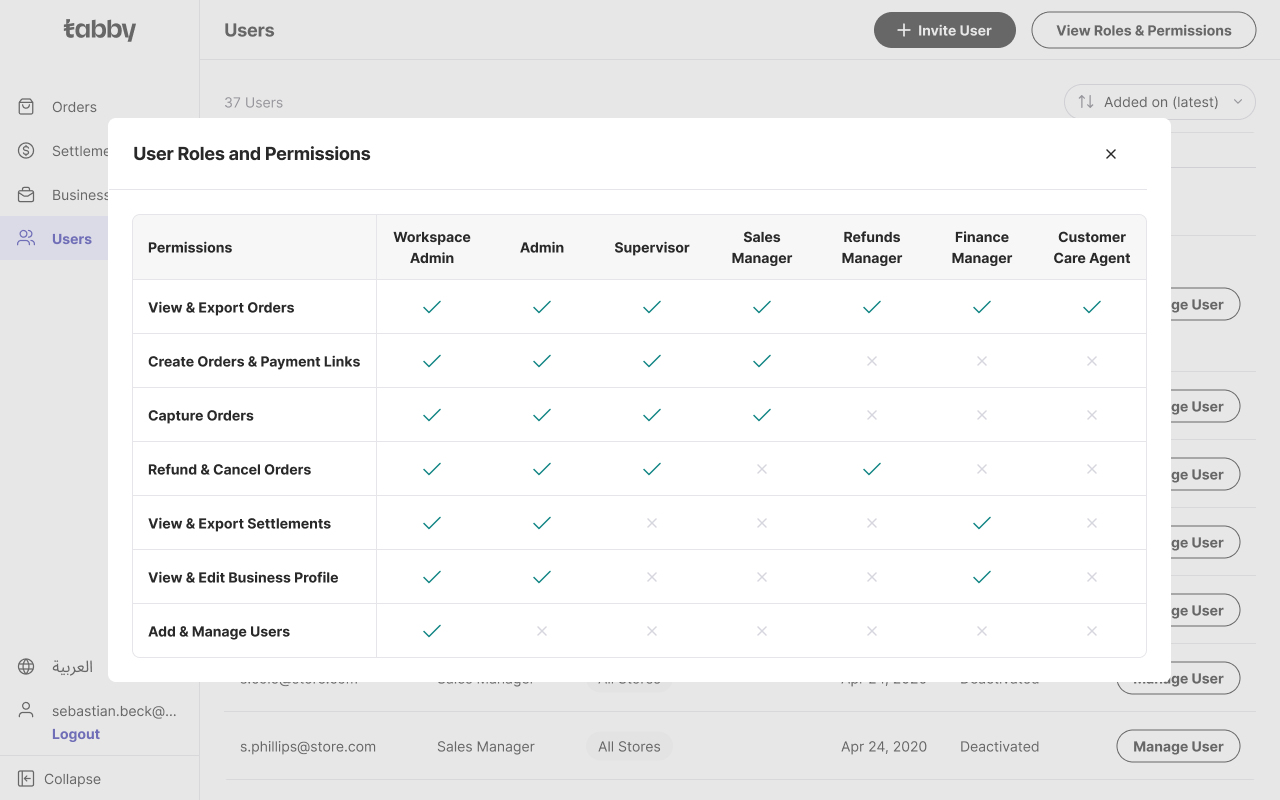This screenshot has height=800, width=1280.
Task: Click Sales Manager checkmark for Capture Orders
Action: pos(762,415)
